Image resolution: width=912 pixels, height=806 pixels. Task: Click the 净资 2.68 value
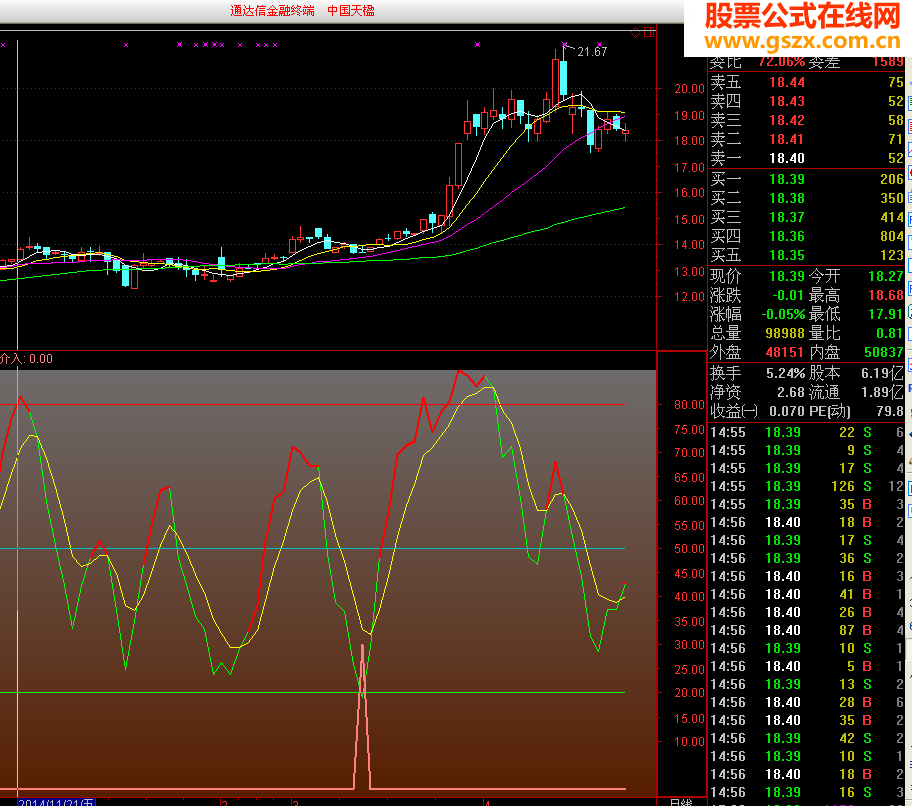[x=791, y=393]
